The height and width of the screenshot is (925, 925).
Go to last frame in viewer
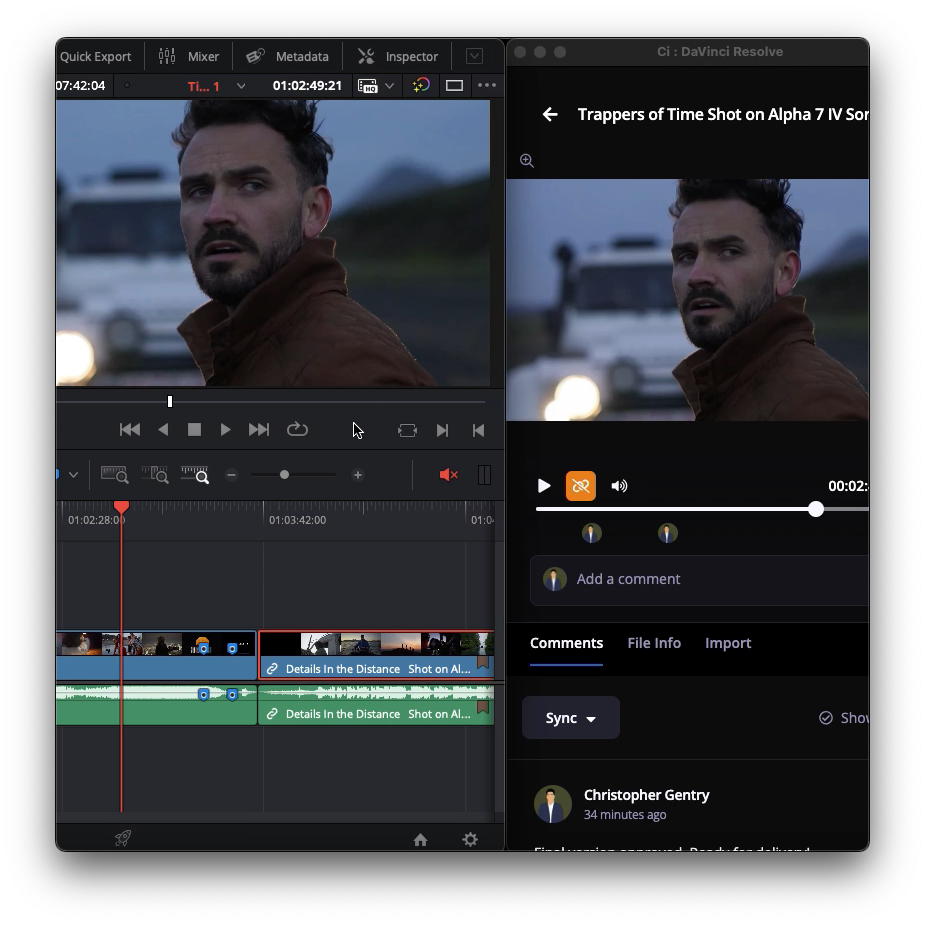[258, 430]
